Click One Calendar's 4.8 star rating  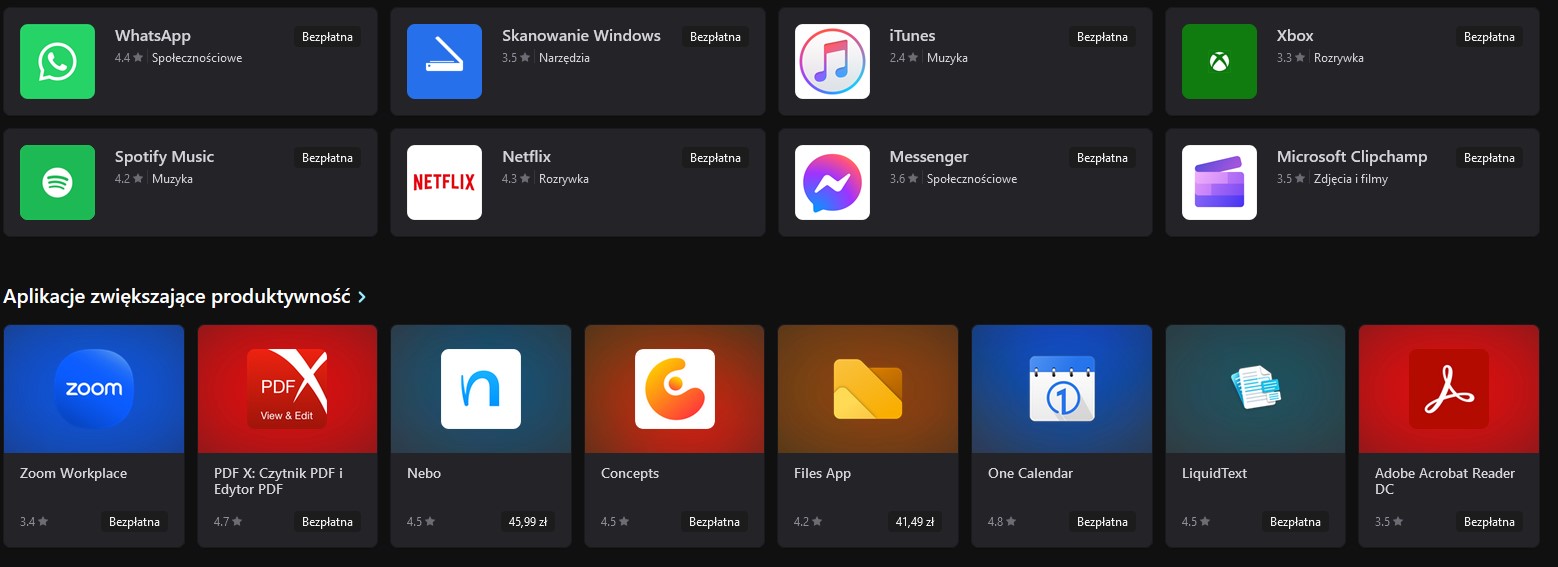click(x=1002, y=522)
